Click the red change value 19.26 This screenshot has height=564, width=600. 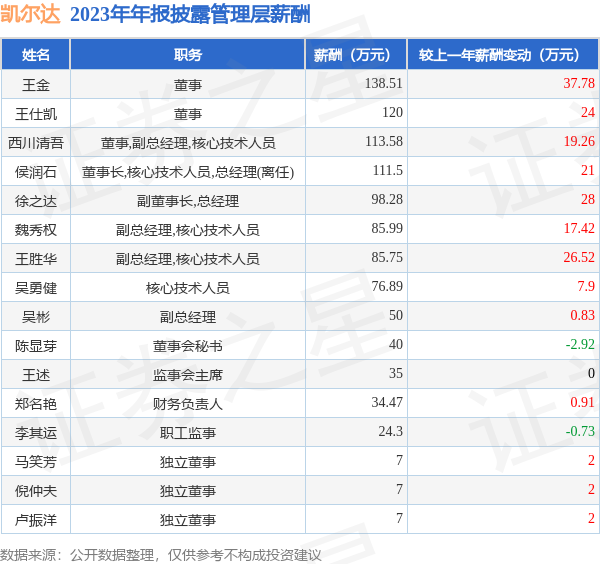tap(579, 141)
